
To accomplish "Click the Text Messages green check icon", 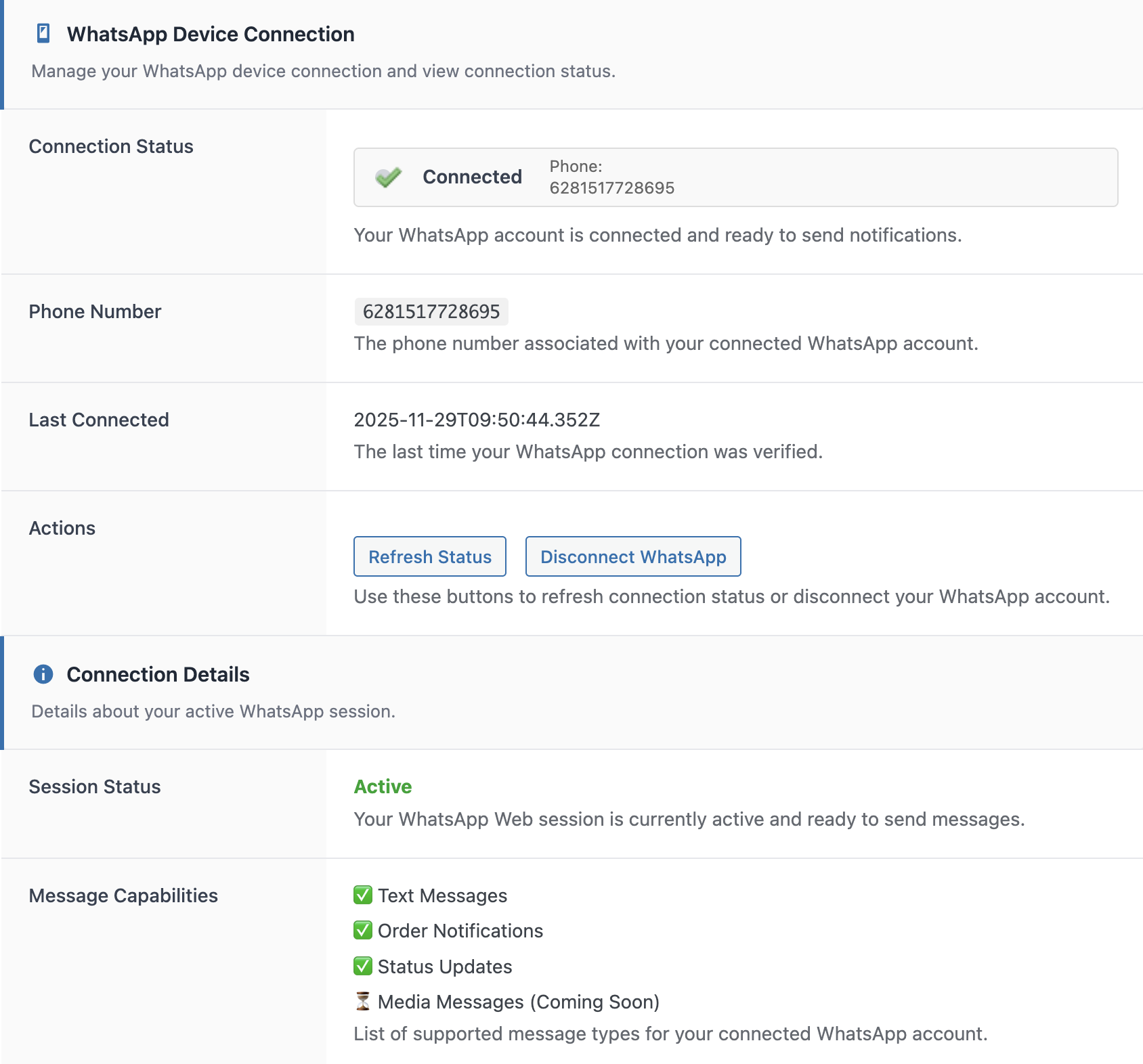I will 363,895.
